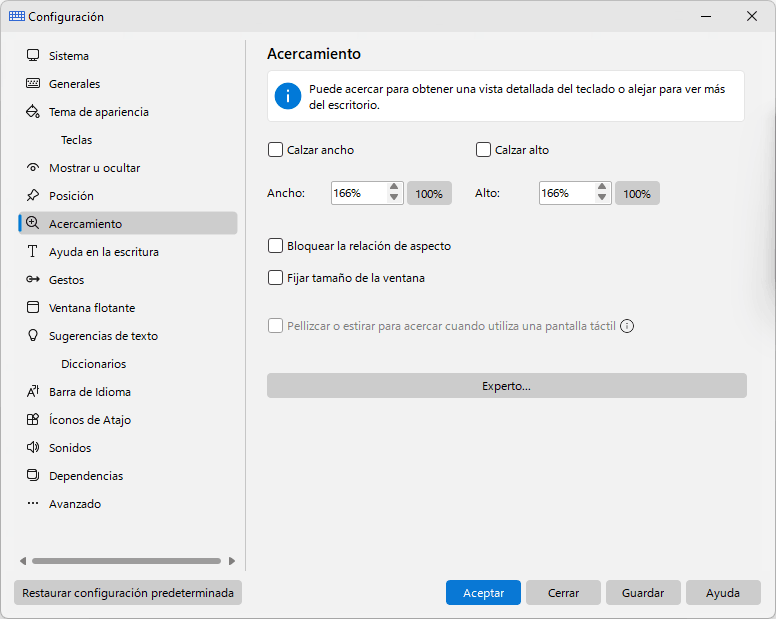Decrease Alto value with down arrow

click(602, 197)
